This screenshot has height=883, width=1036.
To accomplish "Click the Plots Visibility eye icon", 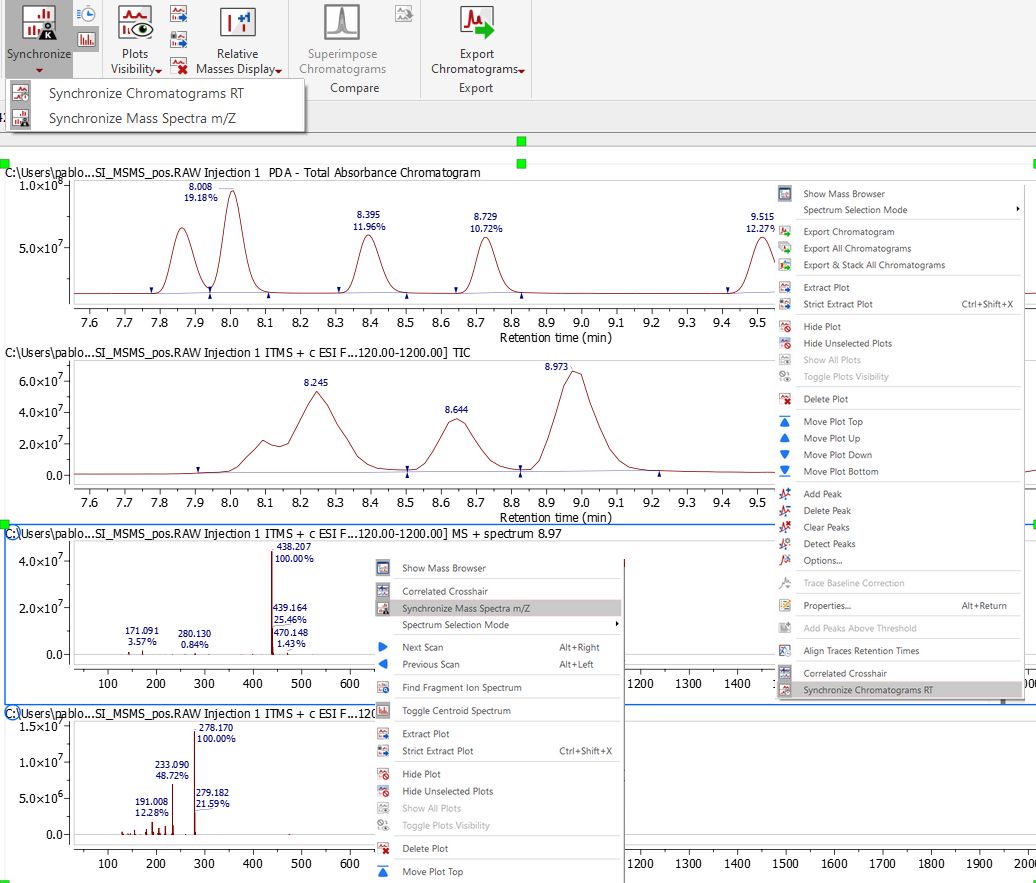I will coord(135,22).
